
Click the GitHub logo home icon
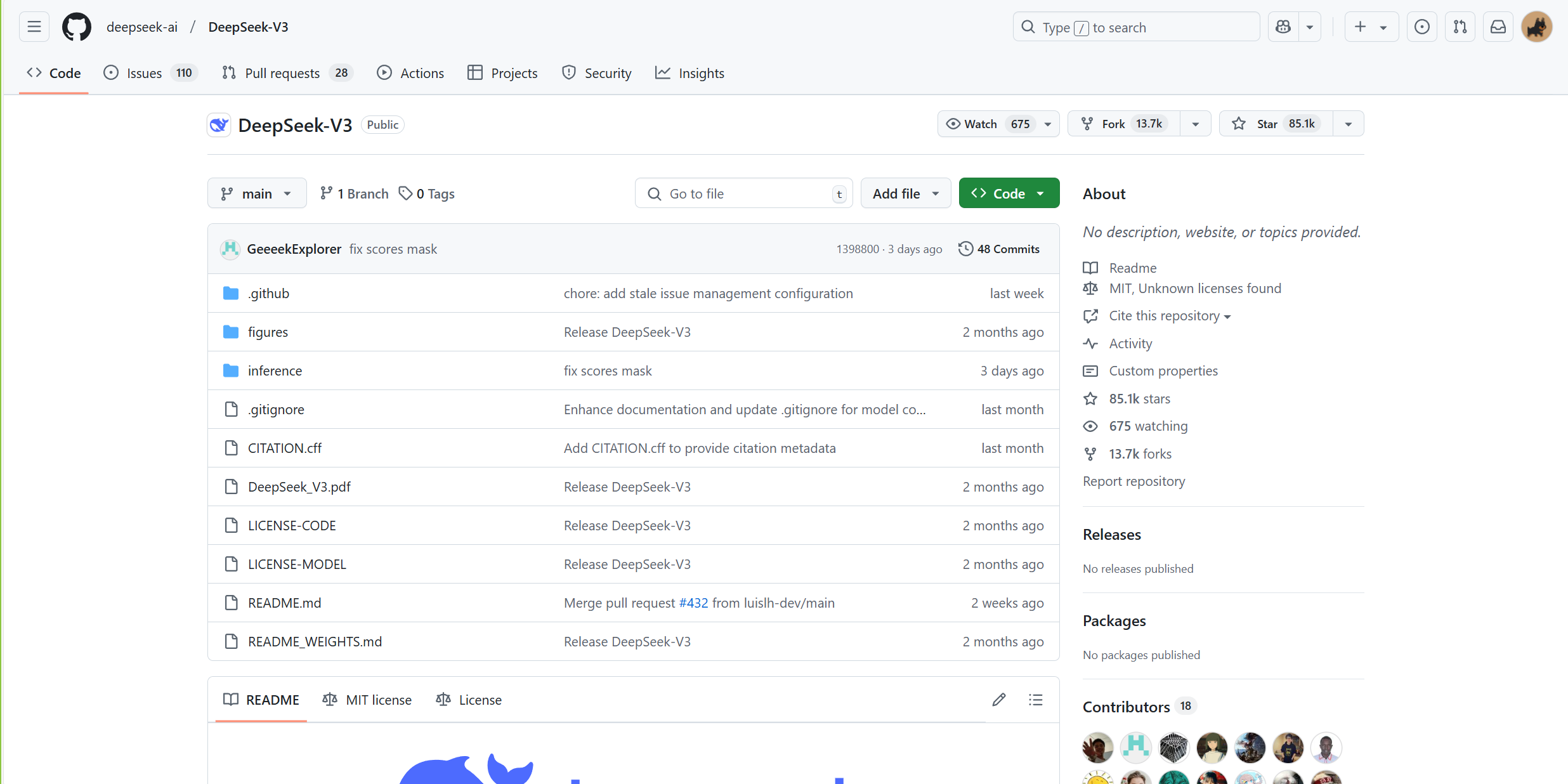[77, 27]
